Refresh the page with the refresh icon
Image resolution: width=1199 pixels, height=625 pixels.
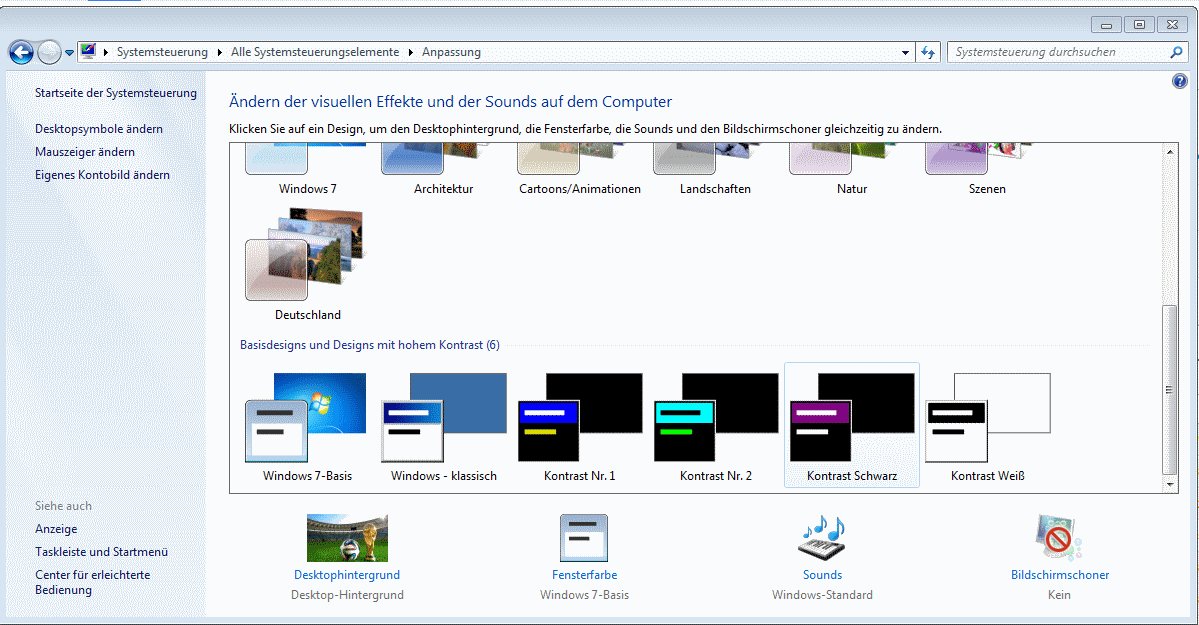pyautogui.click(x=928, y=52)
